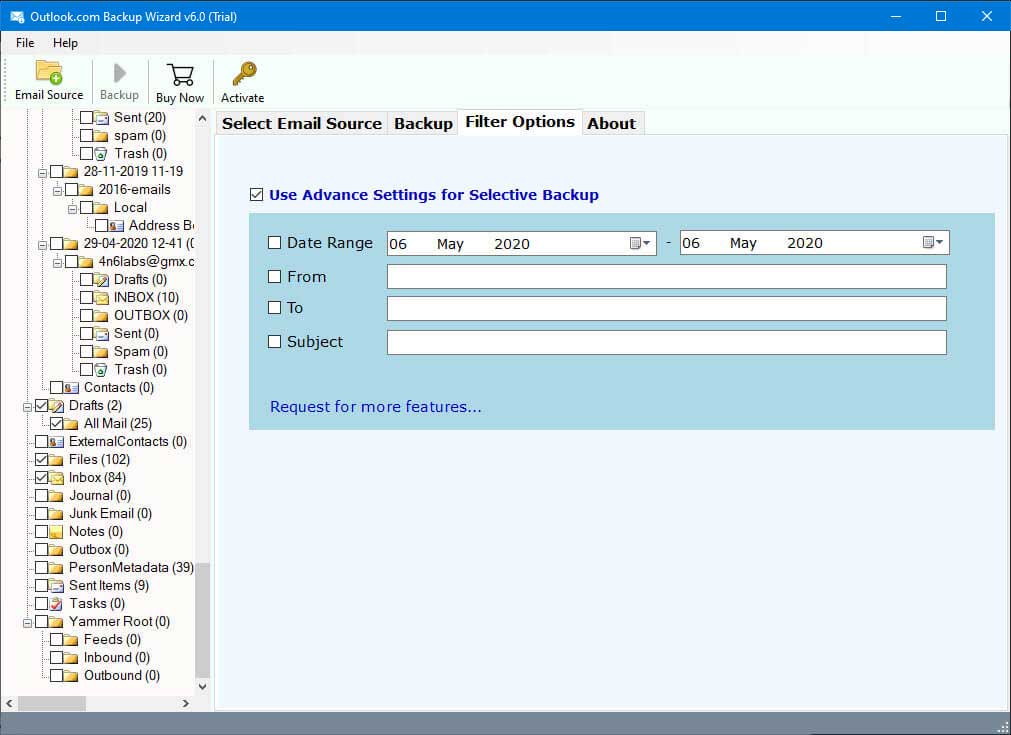
Task: Click the Journal (0) folder icon
Action: tap(56, 496)
